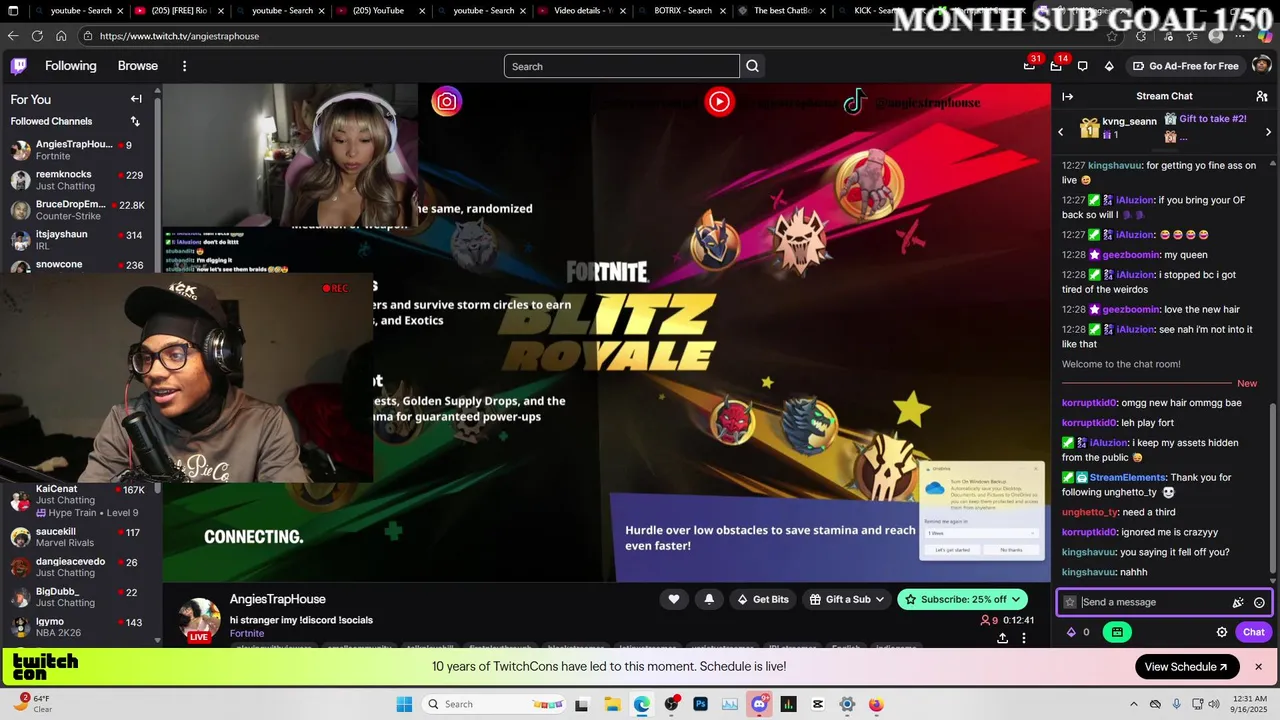Open whispers speech bubble icon
The height and width of the screenshot is (720, 1280).
coord(1082,66)
